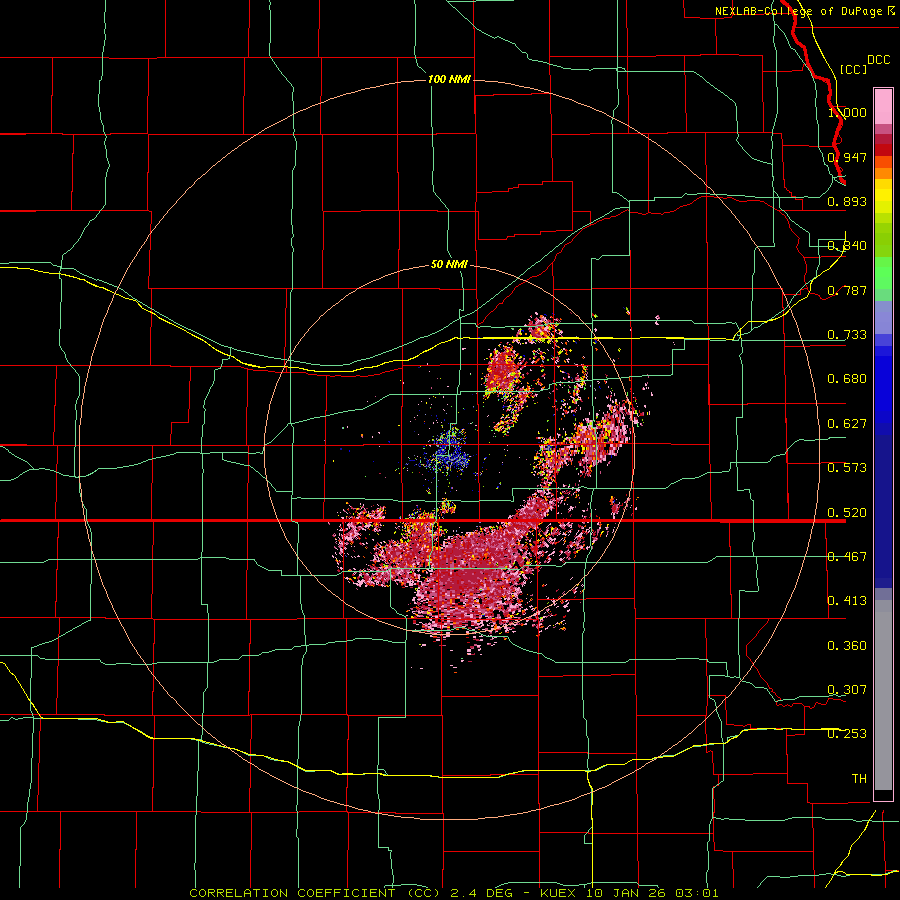Click the 0.360 legend value
This screenshot has width=900, height=900.
click(847, 646)
